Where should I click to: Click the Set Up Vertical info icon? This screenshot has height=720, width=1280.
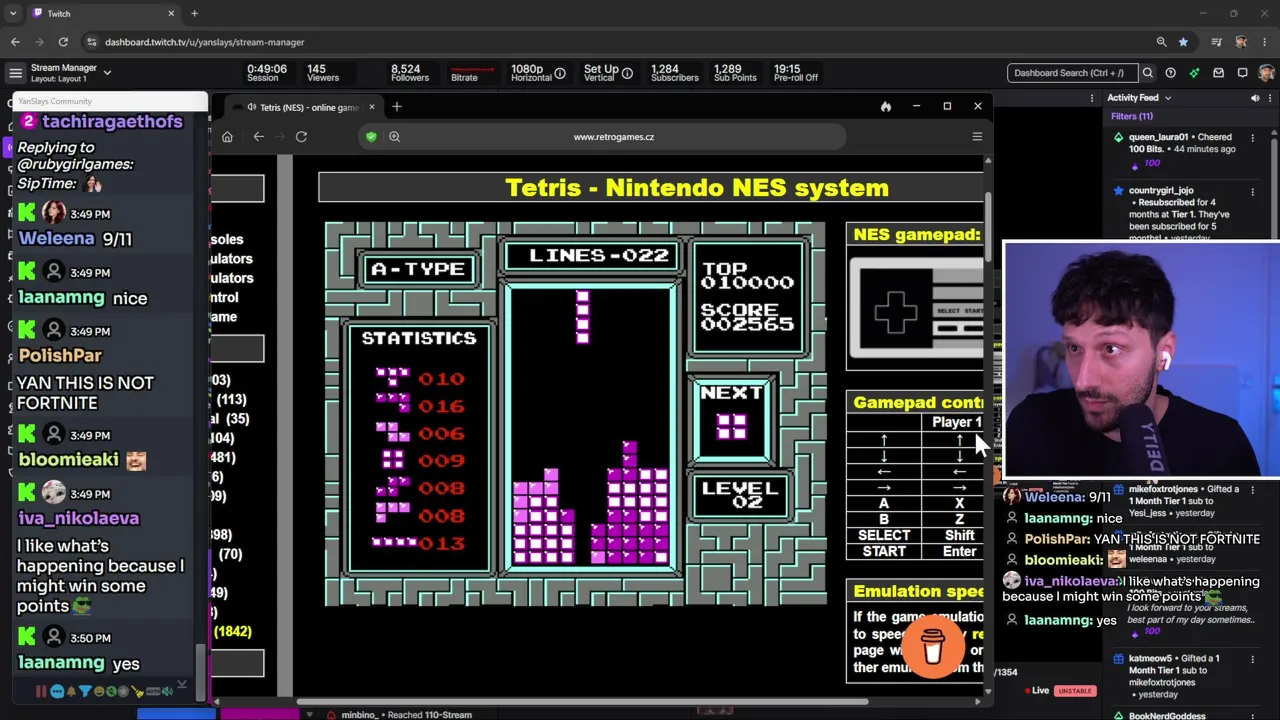pyautogui.click(x=627, y=73)
